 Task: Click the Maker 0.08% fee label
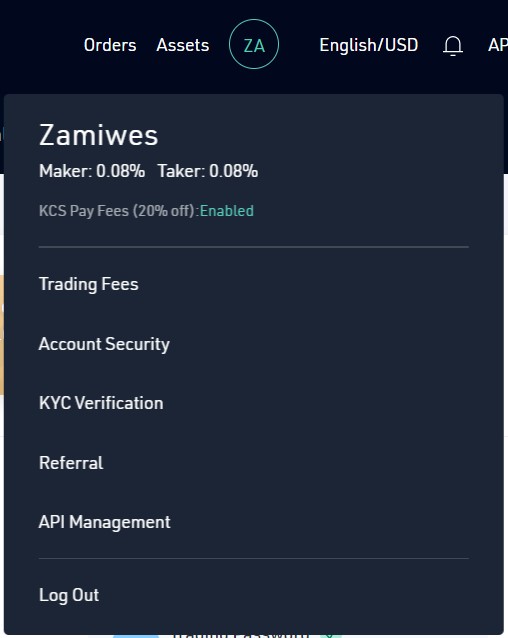(92, 171)
